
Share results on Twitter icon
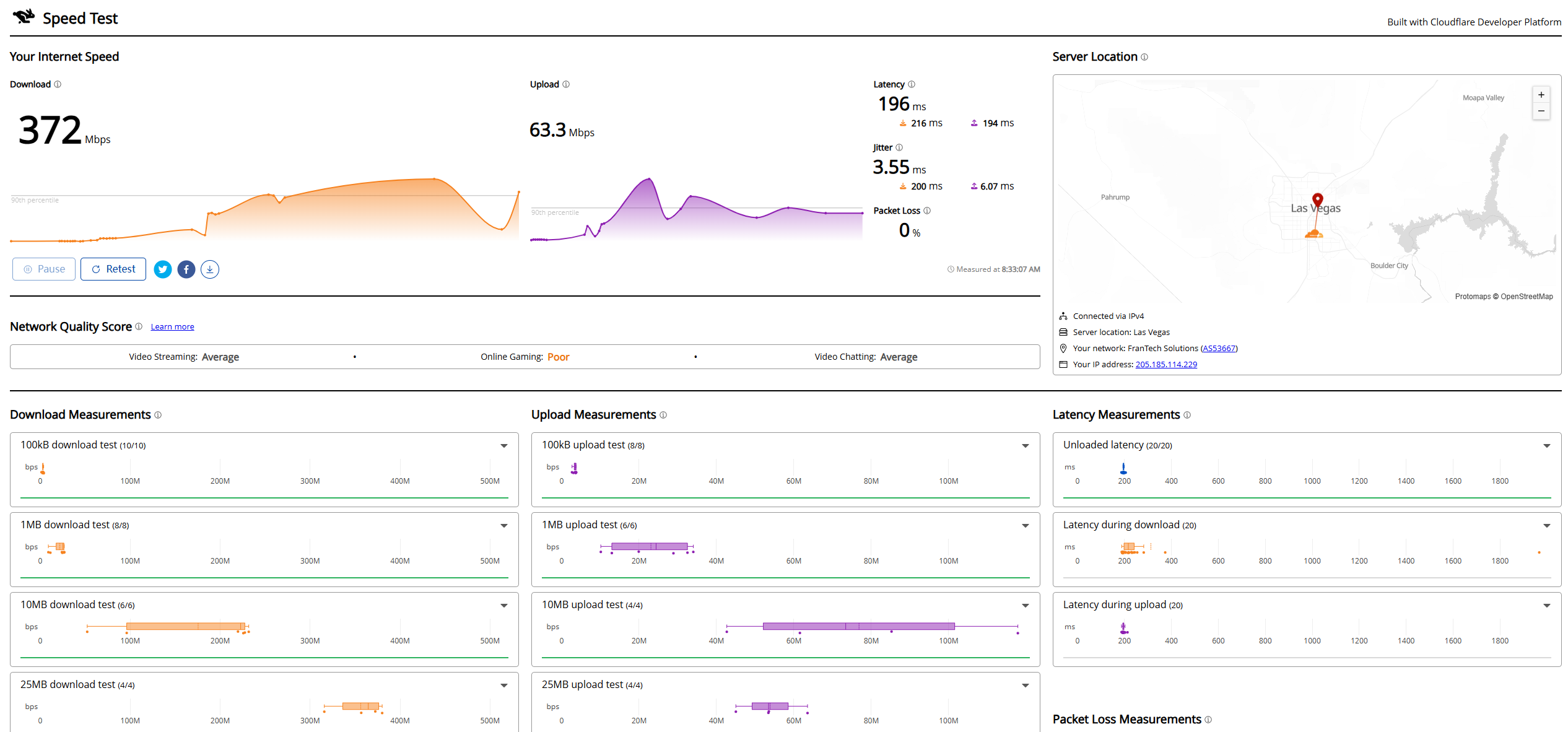pos(163,269)
